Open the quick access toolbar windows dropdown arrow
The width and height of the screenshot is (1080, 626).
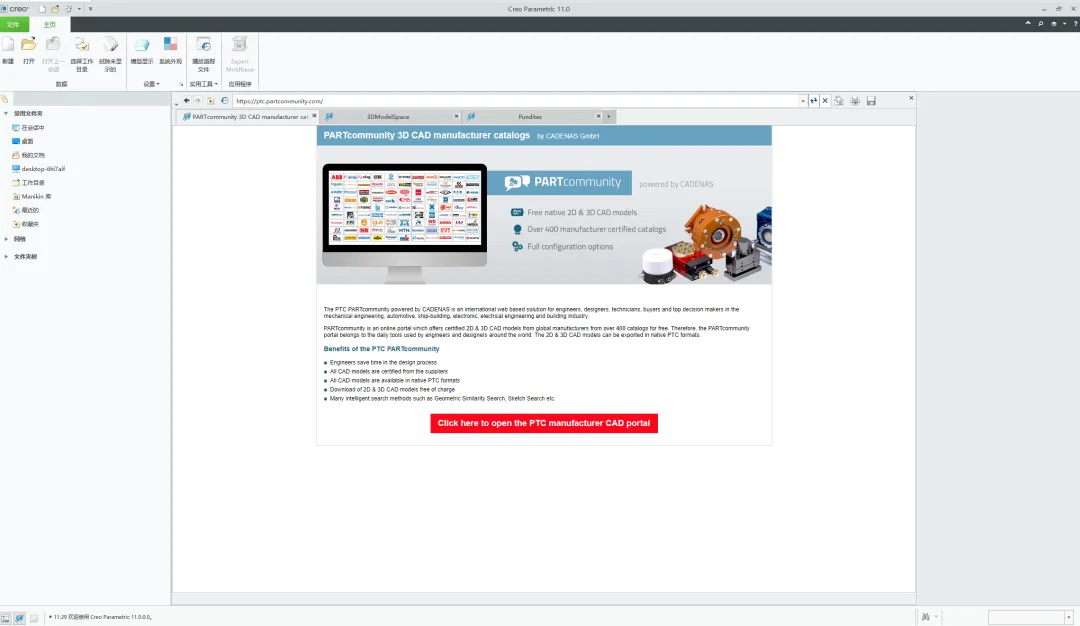pos(79,9)
